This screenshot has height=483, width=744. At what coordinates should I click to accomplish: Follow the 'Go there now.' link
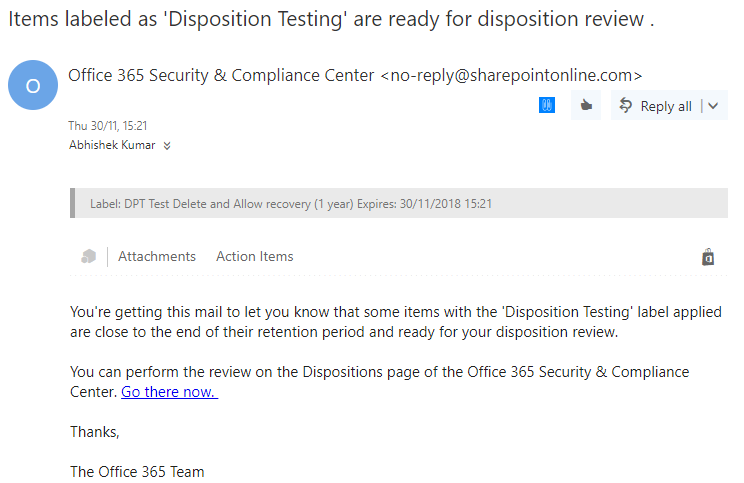[169, 392]
